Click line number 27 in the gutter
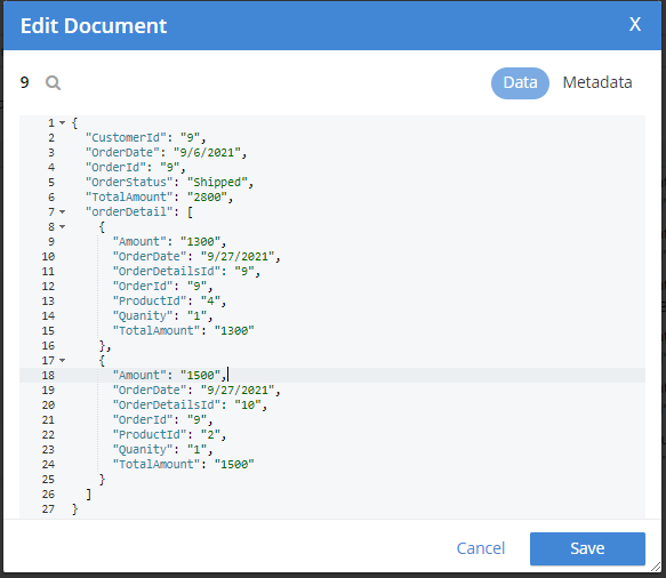This screenshot has height=578, width=666. 49,509
